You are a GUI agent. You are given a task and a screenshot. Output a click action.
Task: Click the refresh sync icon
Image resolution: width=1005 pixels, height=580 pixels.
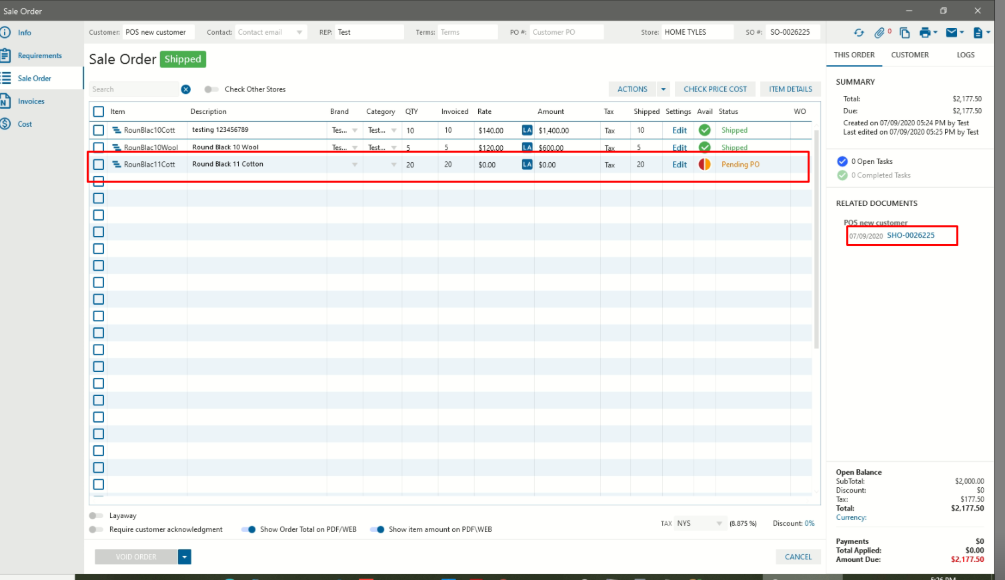coord(859,33)
